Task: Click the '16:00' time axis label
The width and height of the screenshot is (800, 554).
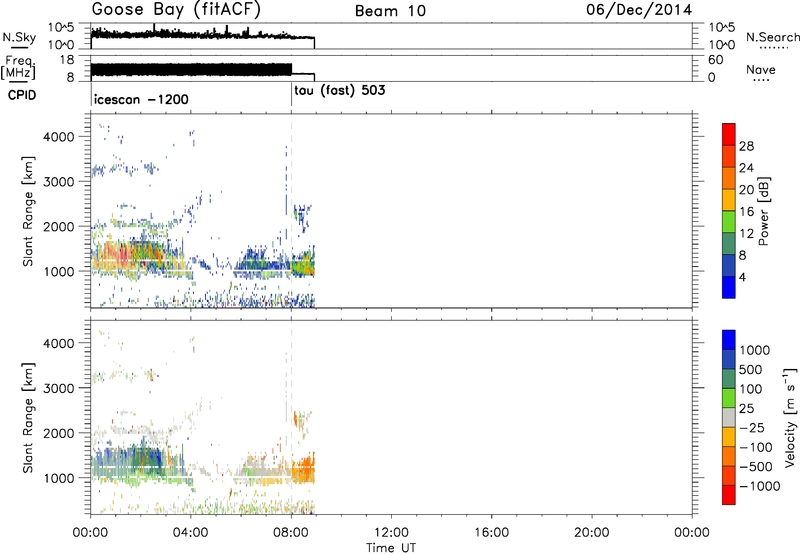Action: (x=491, y=533)
